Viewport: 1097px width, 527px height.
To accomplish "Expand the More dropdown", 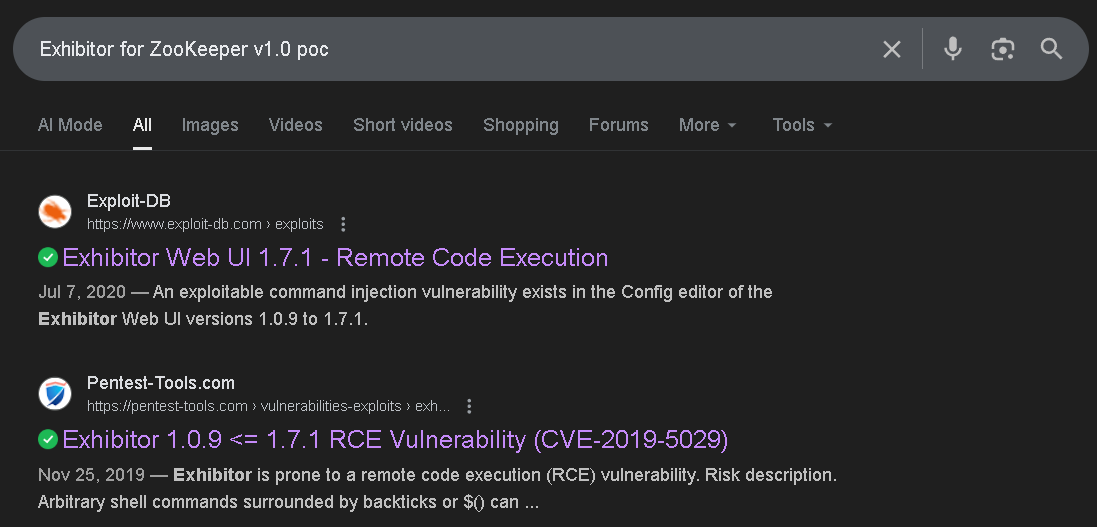I will tap(707, 125).
